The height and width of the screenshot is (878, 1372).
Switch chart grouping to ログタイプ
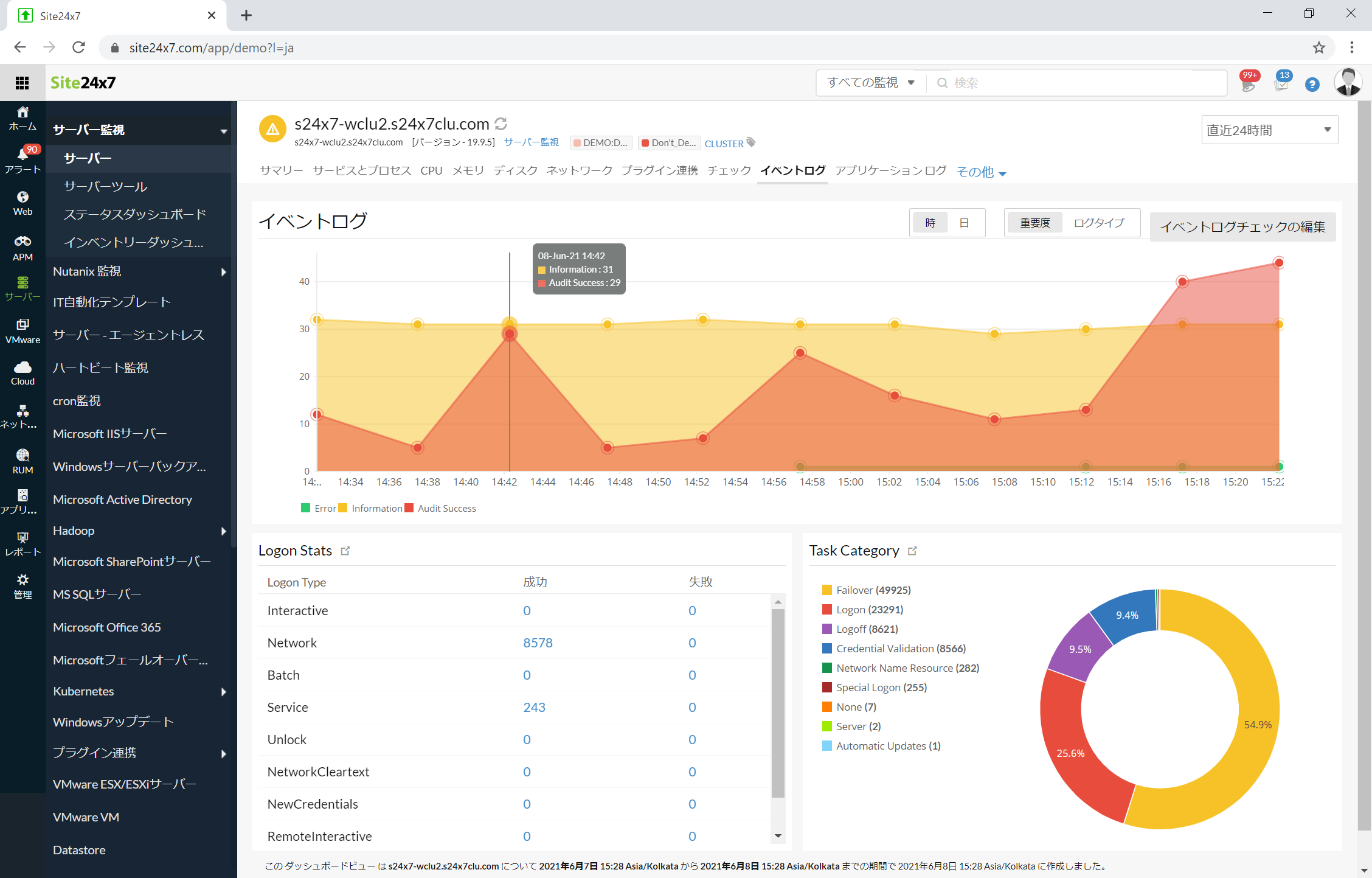coord(1099,223)
